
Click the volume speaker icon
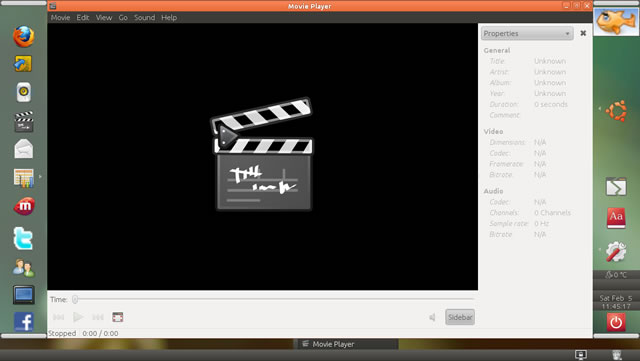[x=433, y=317]
